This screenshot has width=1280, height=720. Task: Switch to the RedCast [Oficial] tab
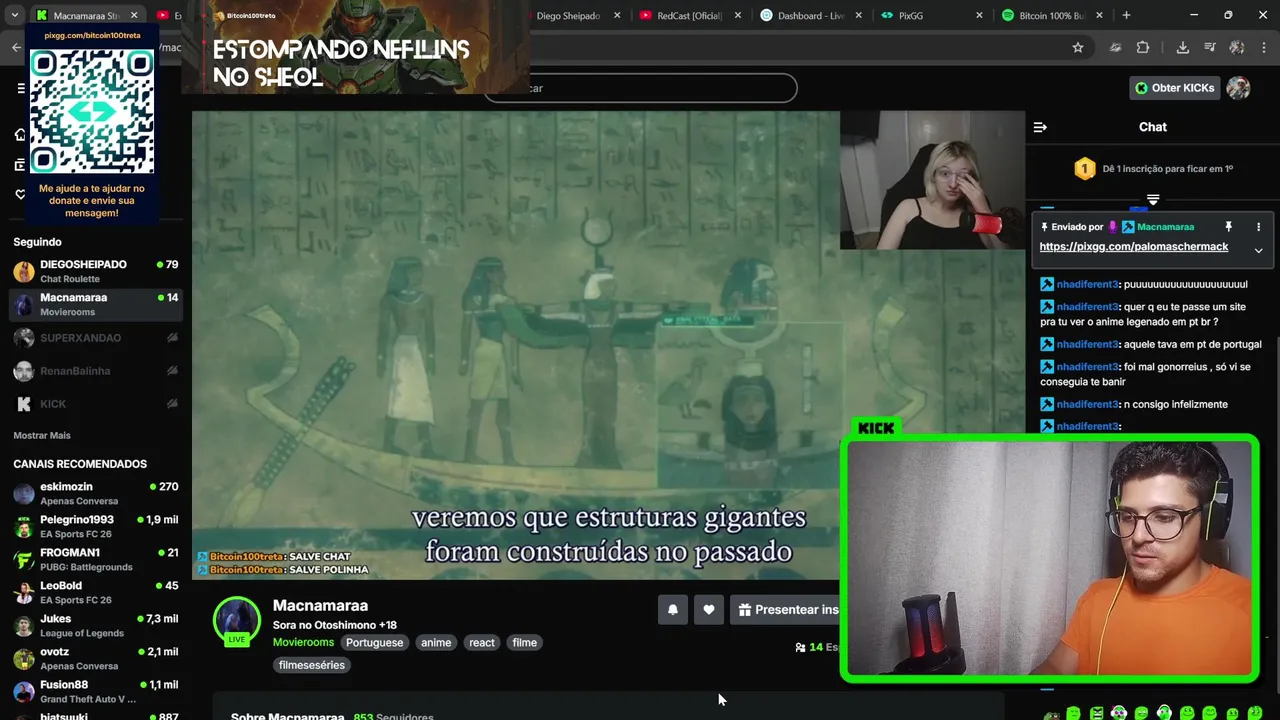point(690,16)
